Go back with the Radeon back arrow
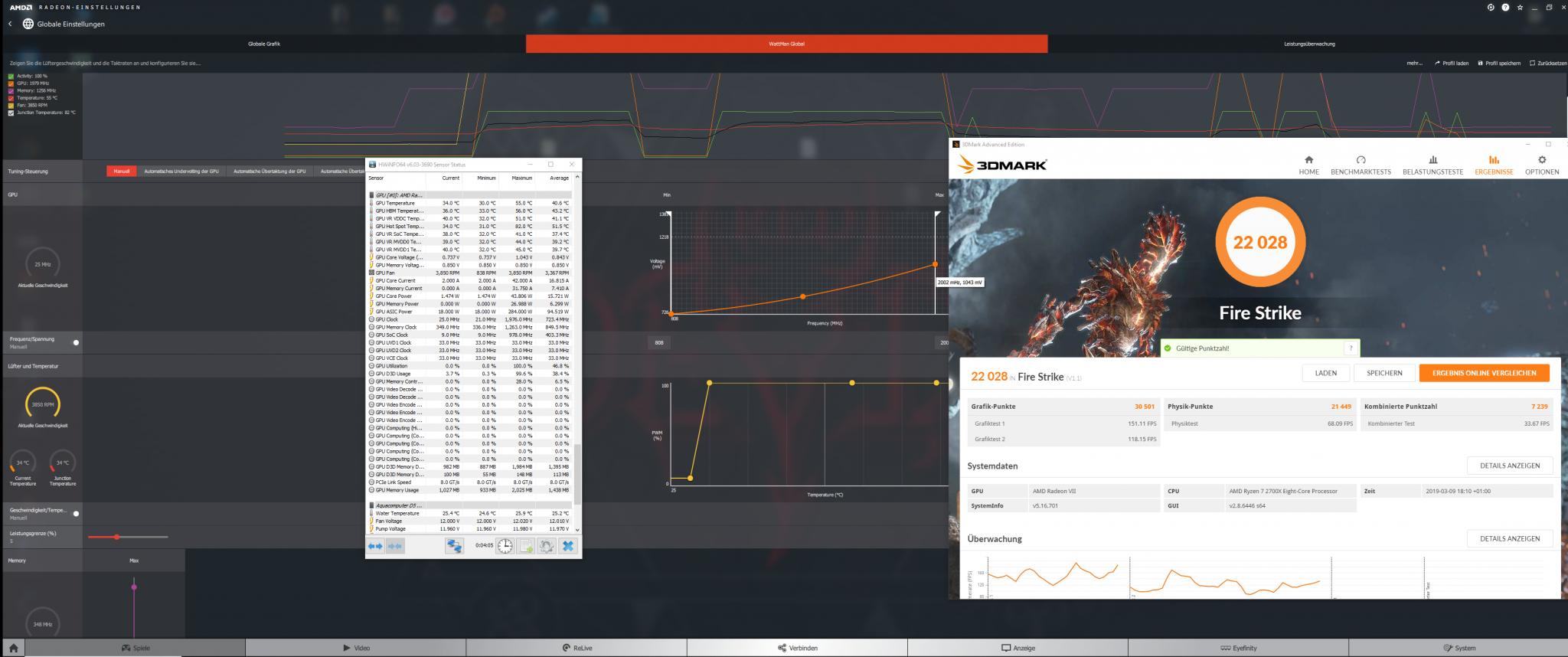The width and height of the screenshot is (1568, 657). pyautogui.click(x=10, y=24)
